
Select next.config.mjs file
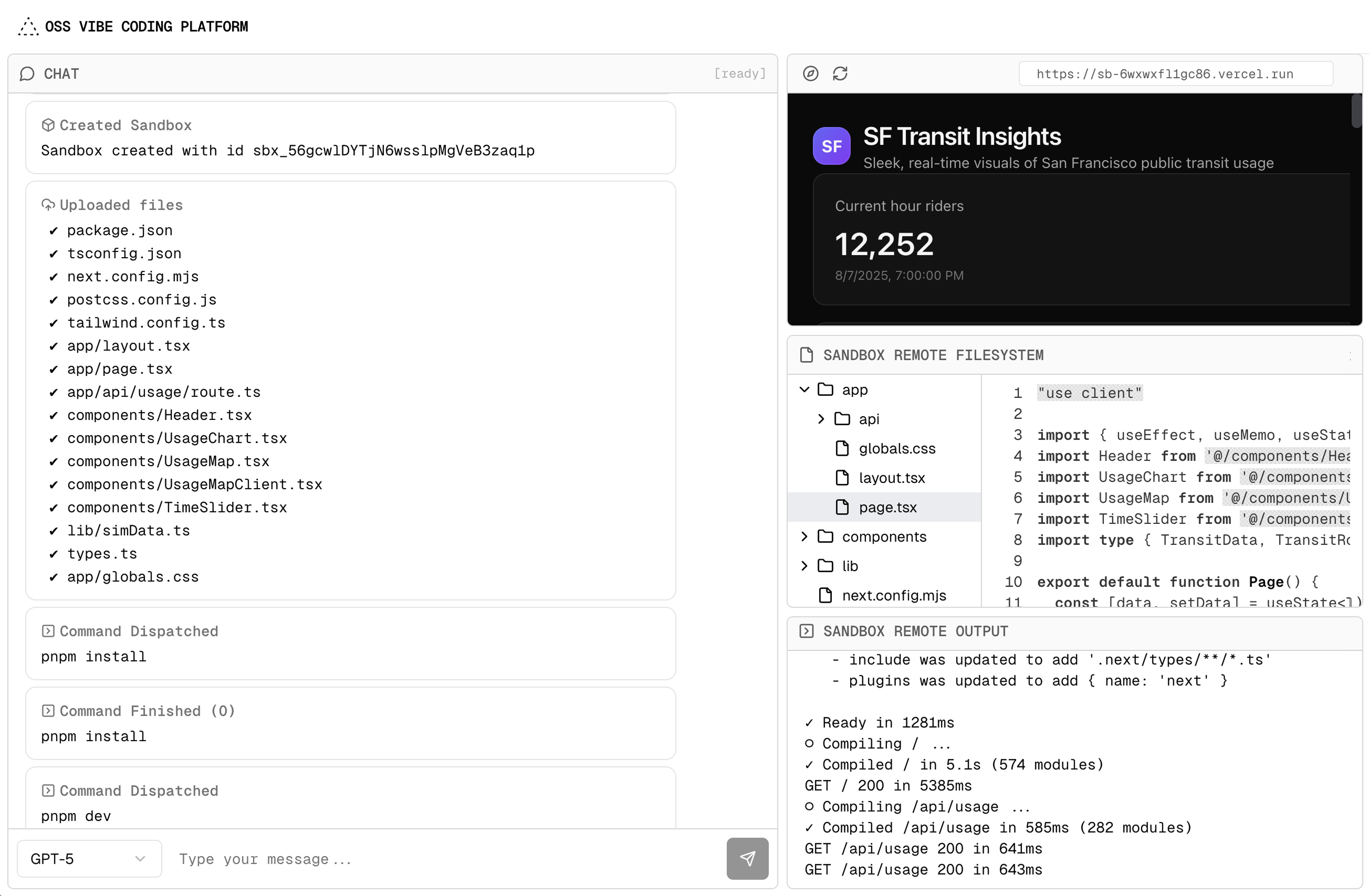[893, 595]
